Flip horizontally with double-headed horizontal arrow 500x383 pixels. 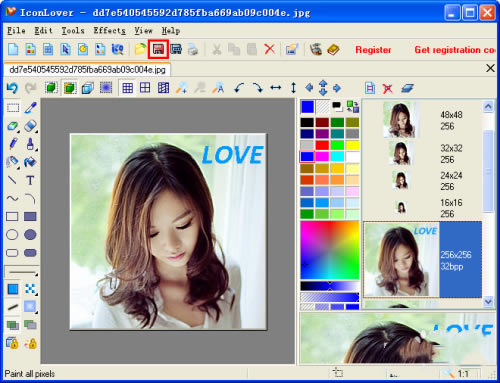pos(276,88)
